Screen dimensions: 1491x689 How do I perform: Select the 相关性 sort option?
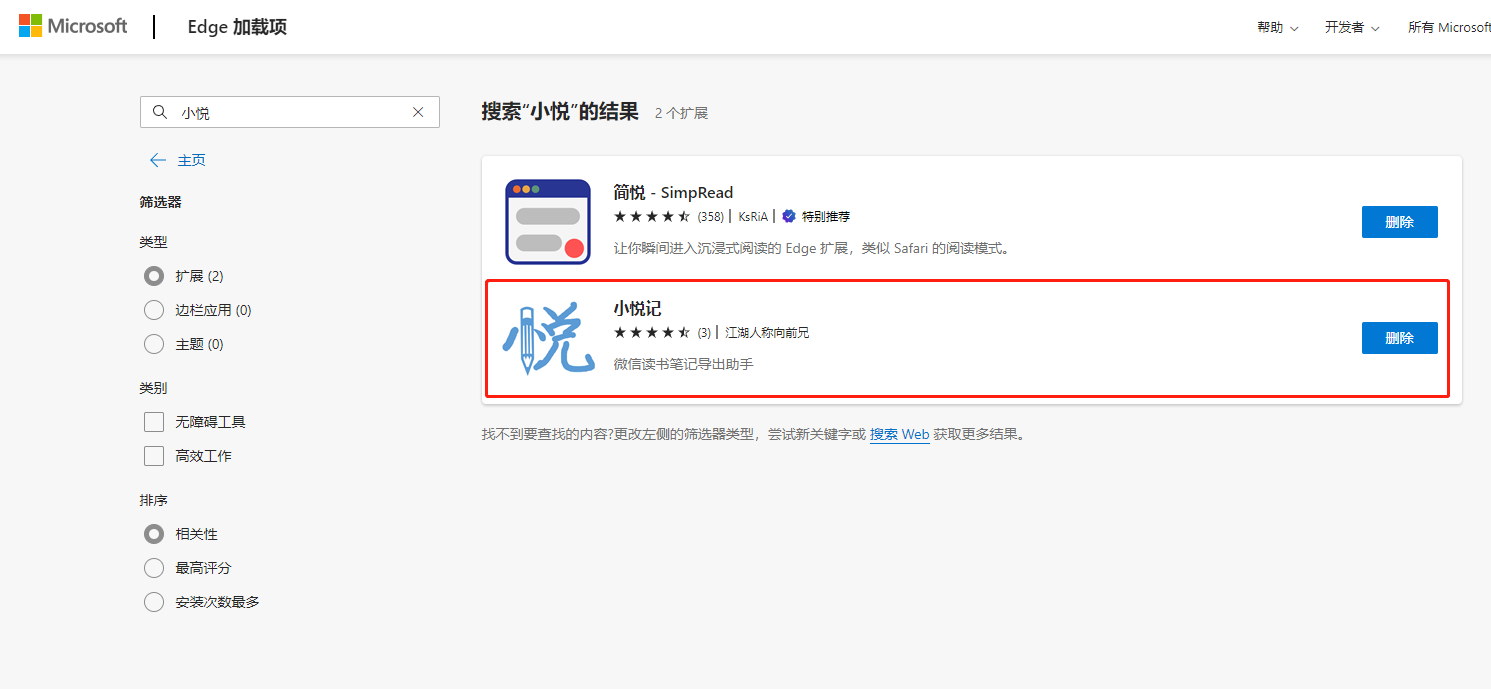154,534
